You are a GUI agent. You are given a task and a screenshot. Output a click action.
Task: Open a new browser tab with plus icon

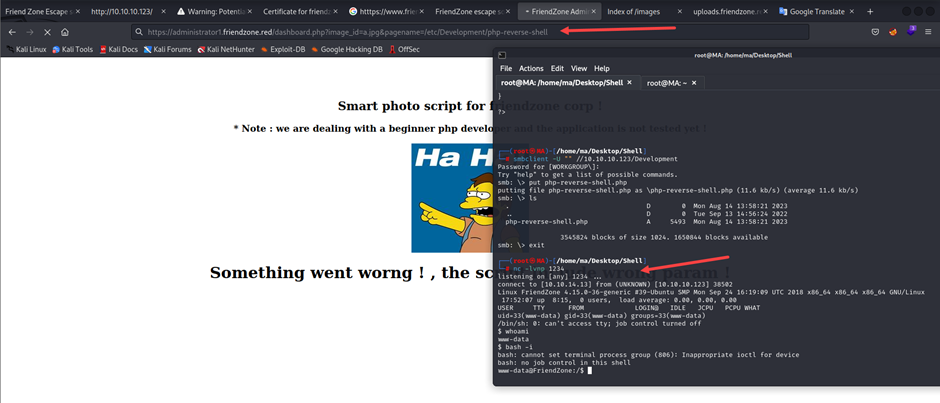(870, 11)
